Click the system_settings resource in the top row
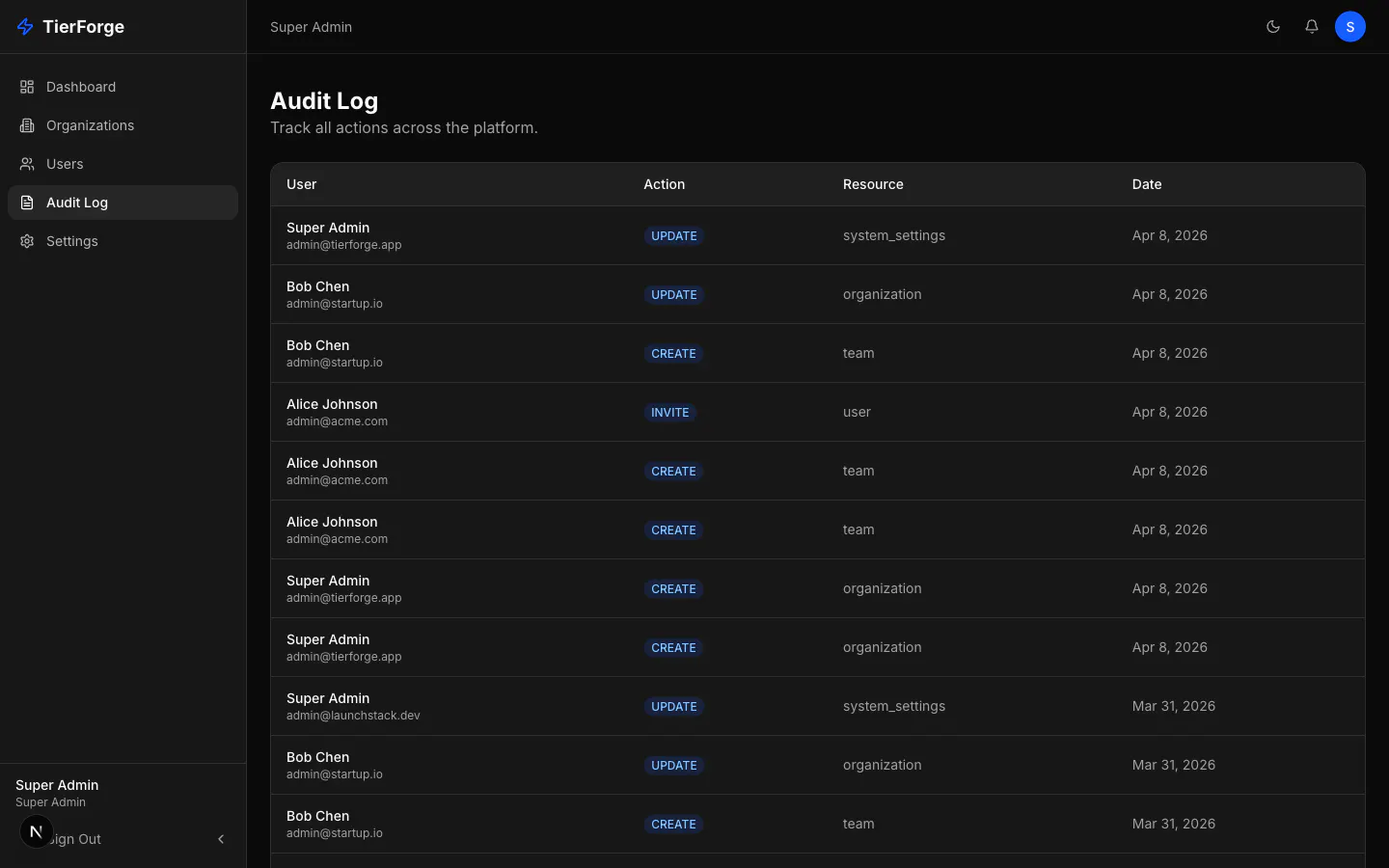Image resolution: width=1389 pixels, height=868 pixels. (894, 235)
